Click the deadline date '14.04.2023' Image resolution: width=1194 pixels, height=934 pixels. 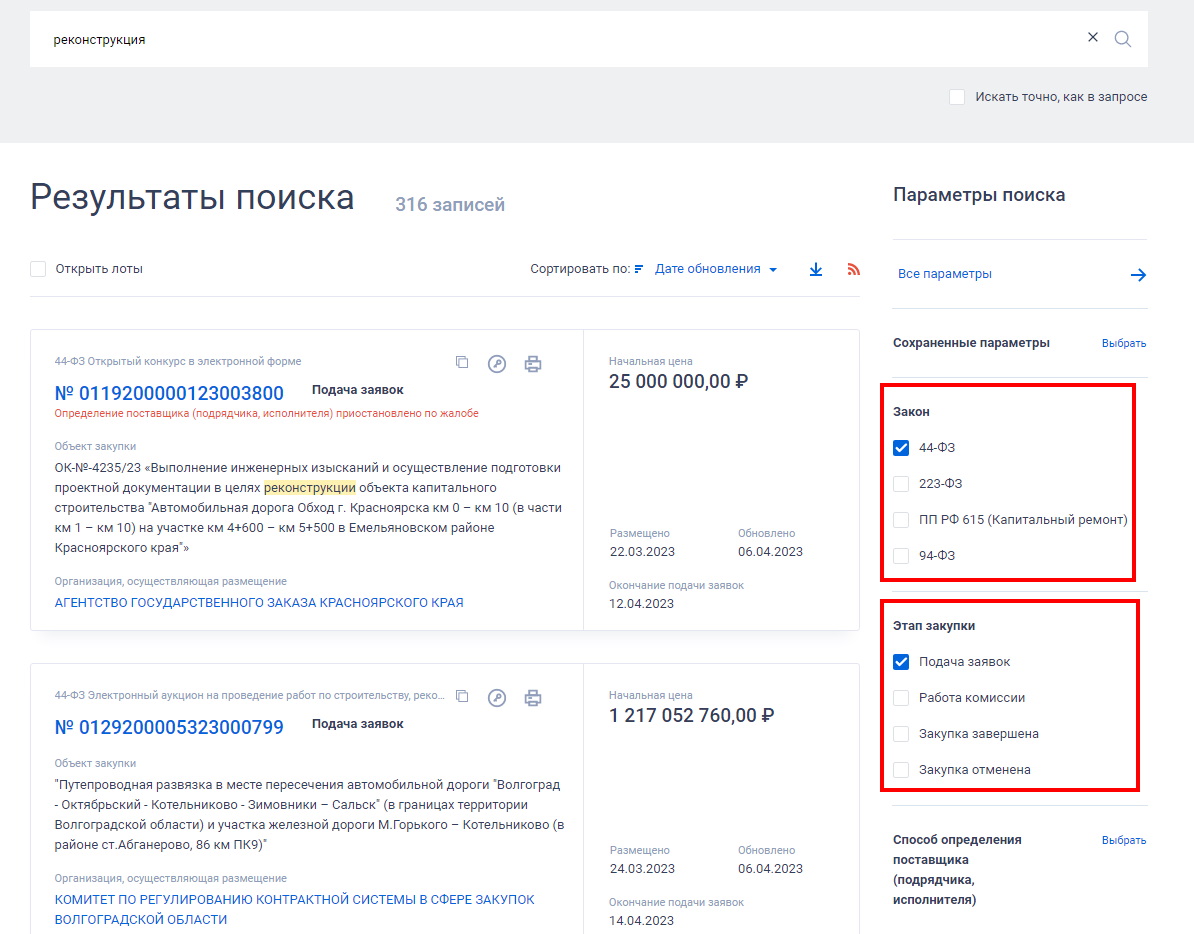point(641,921)
